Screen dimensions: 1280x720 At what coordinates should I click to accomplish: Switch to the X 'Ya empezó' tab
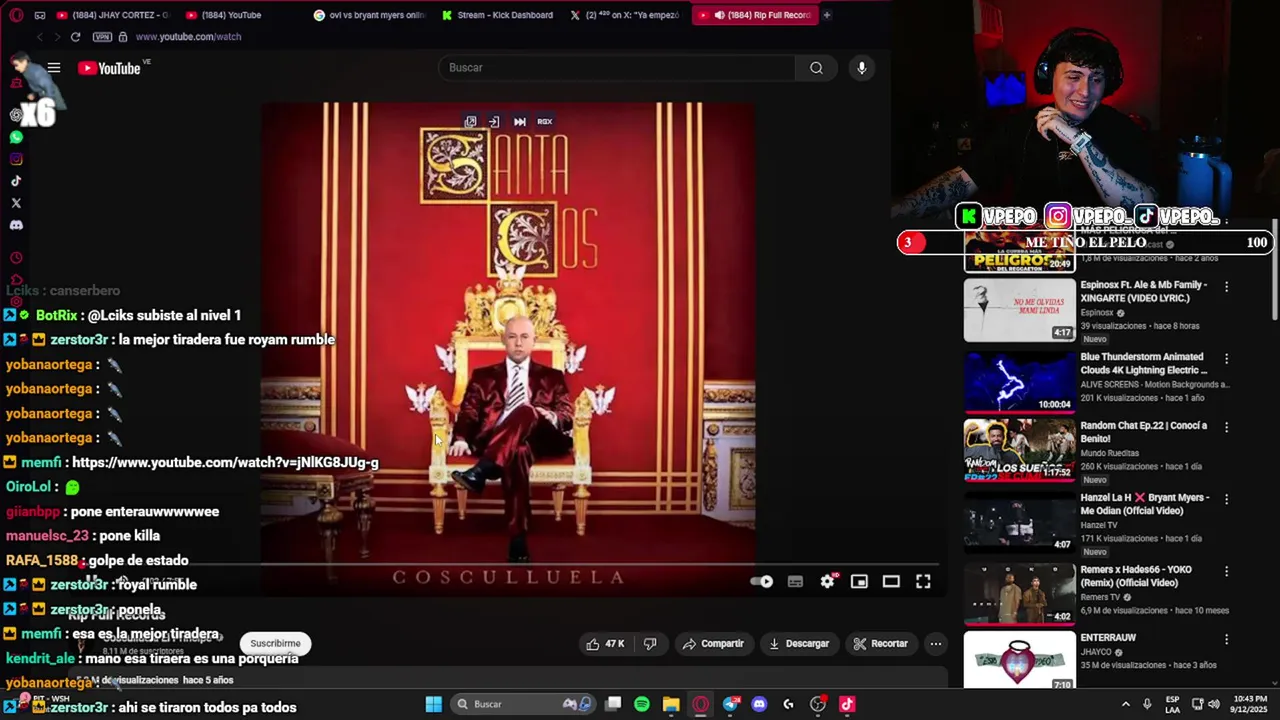625,15
